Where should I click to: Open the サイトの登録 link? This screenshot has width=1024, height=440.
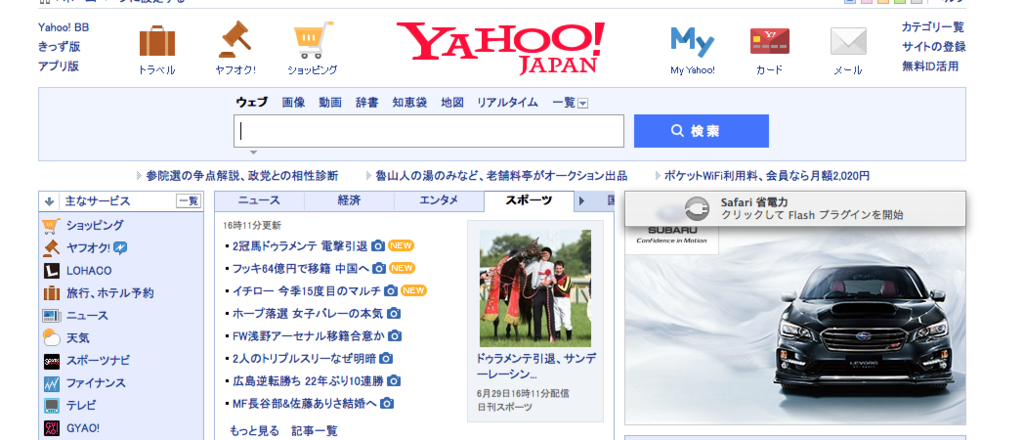(x=934, y=47)
